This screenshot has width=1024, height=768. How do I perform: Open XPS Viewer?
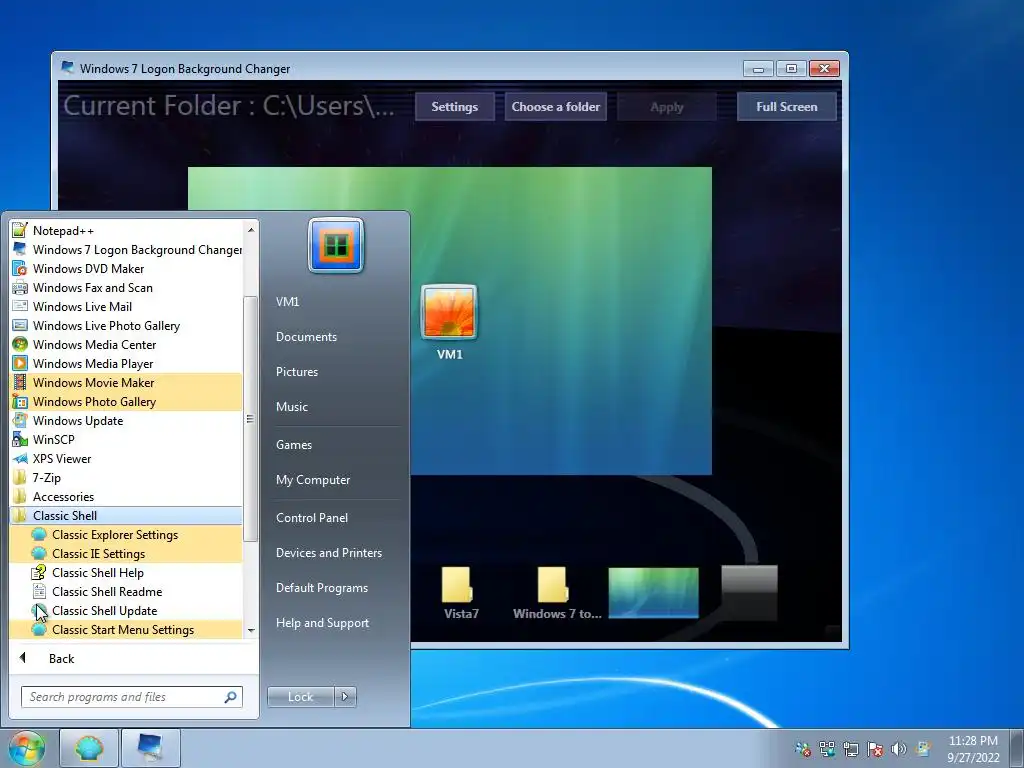[x=126, y=458]
